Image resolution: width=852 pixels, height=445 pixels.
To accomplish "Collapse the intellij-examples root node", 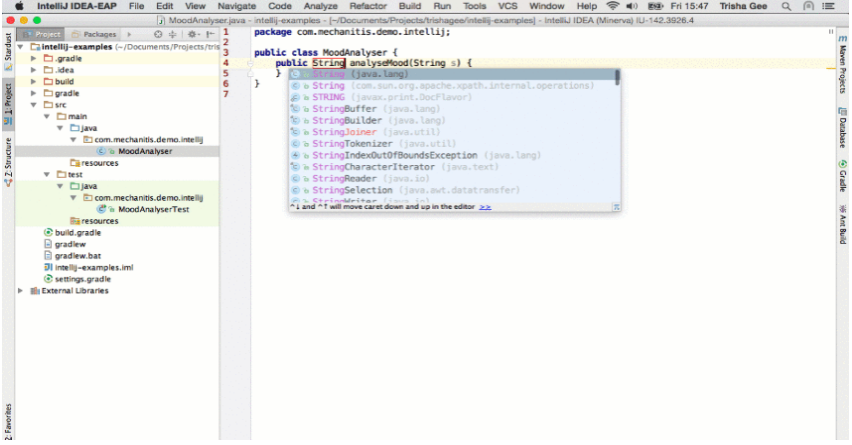I will 21,47.
